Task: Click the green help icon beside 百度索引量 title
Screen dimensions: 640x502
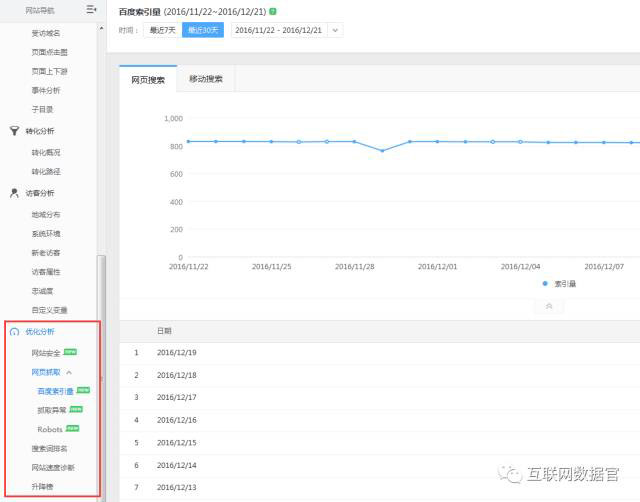Action: click(273, 12)
